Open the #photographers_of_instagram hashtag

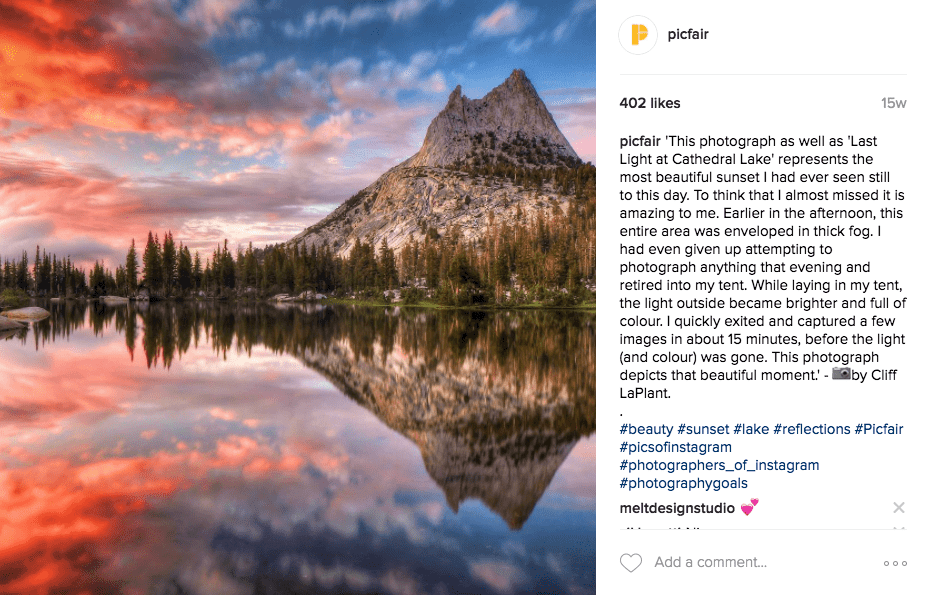tap(719, 465)
